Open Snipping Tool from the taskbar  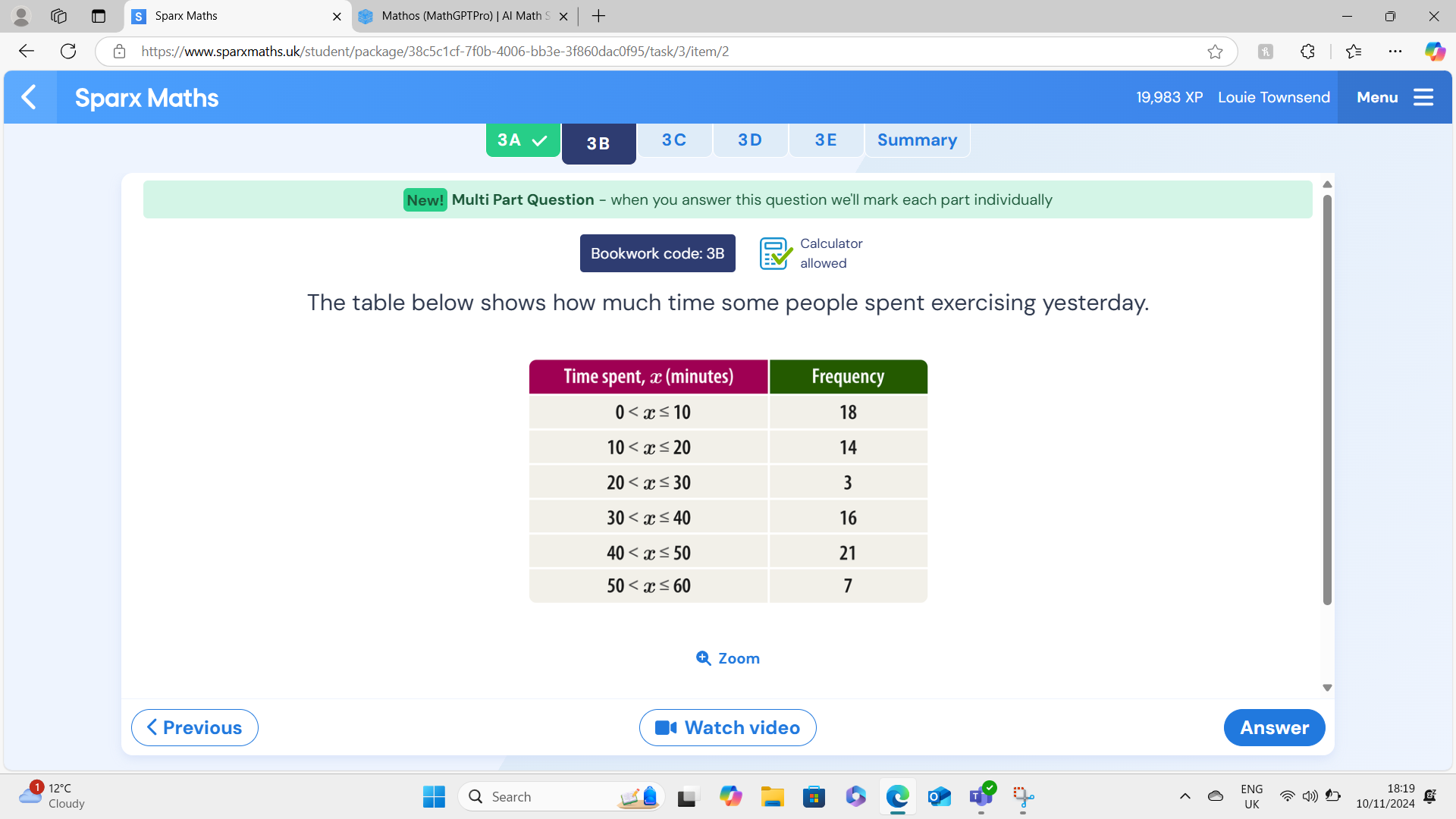1023,796
